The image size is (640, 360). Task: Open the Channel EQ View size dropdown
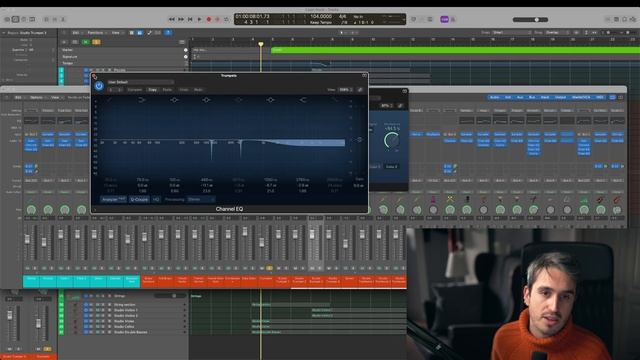pyautogui.click(x=346, y=89)
